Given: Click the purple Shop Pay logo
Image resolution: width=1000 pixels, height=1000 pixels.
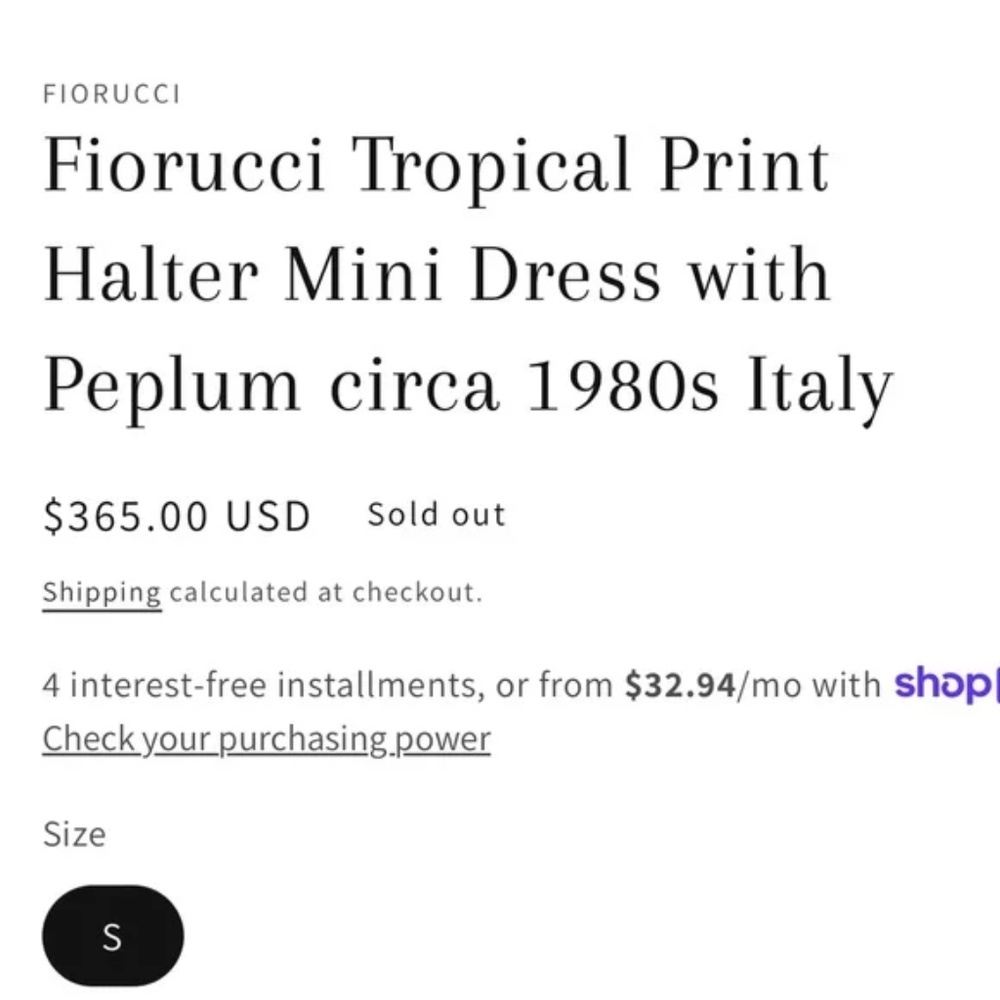Looking at the screenshot, I should (x=945, y=684).
